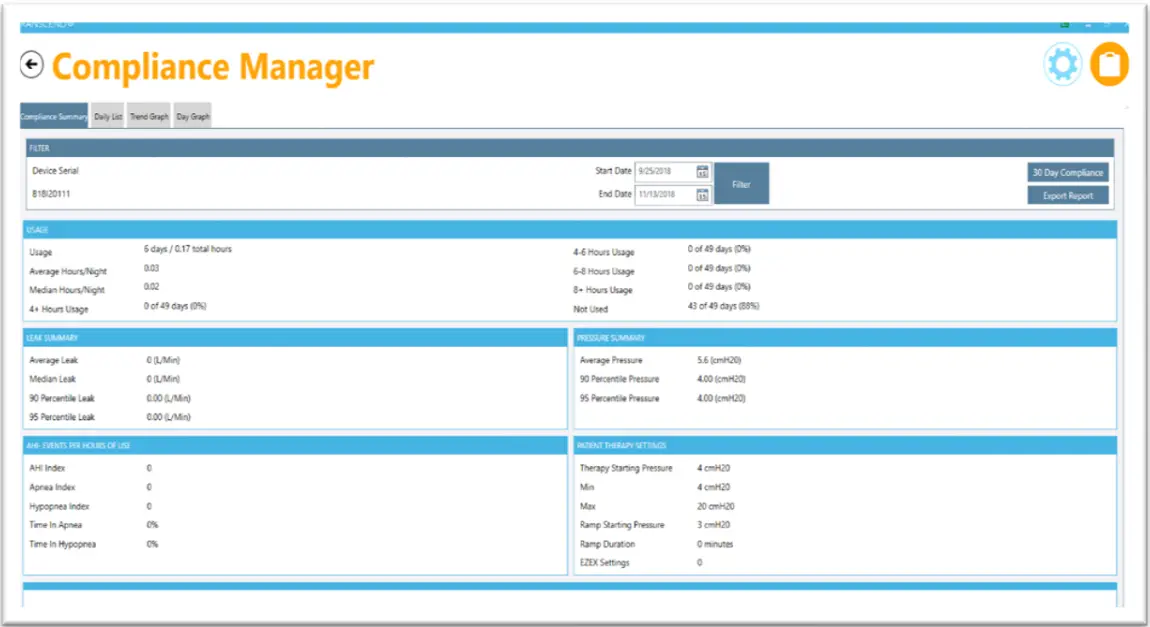This screenshot has height=627, width=1150.
Task: Open the End Date calendar picker
Action: pyautogui.click(x=702, y=195)
